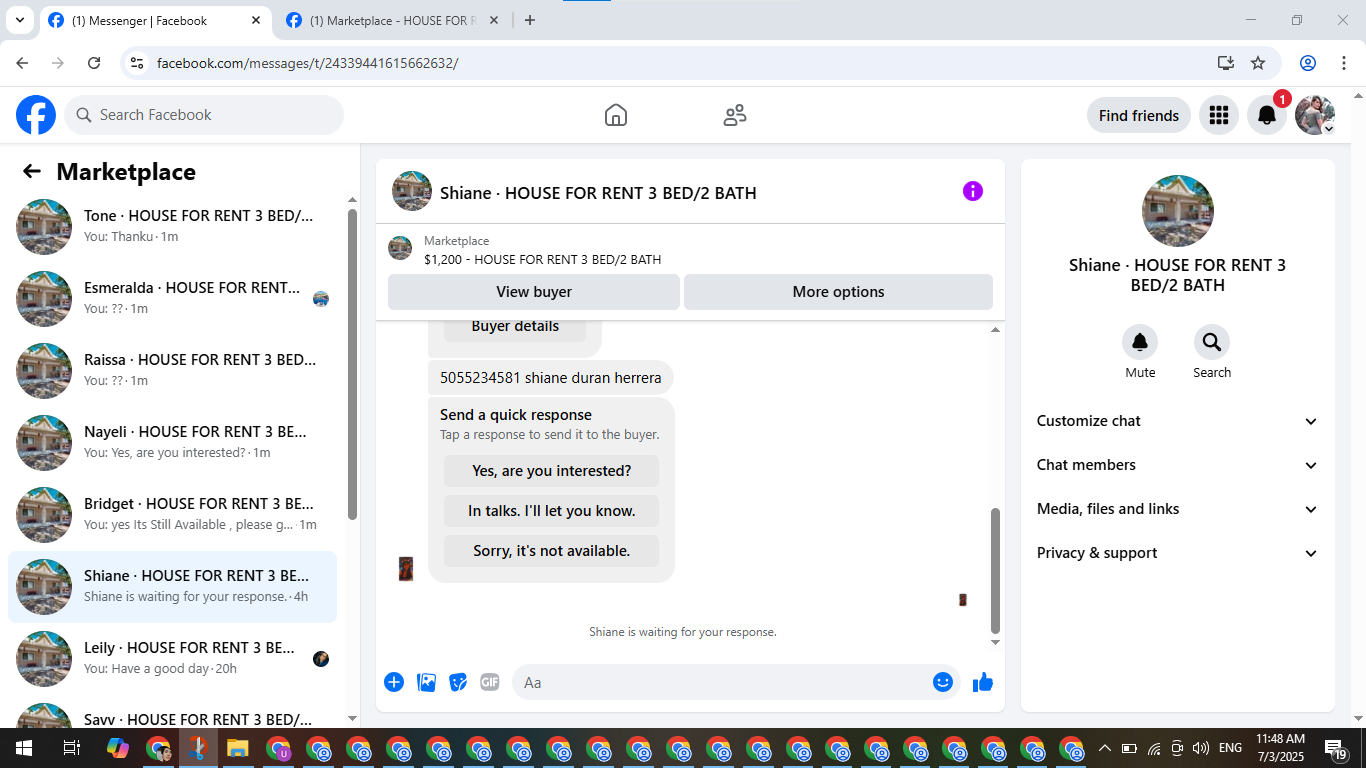Select the Messenger | Facebook browser tab

coord(155,20)
